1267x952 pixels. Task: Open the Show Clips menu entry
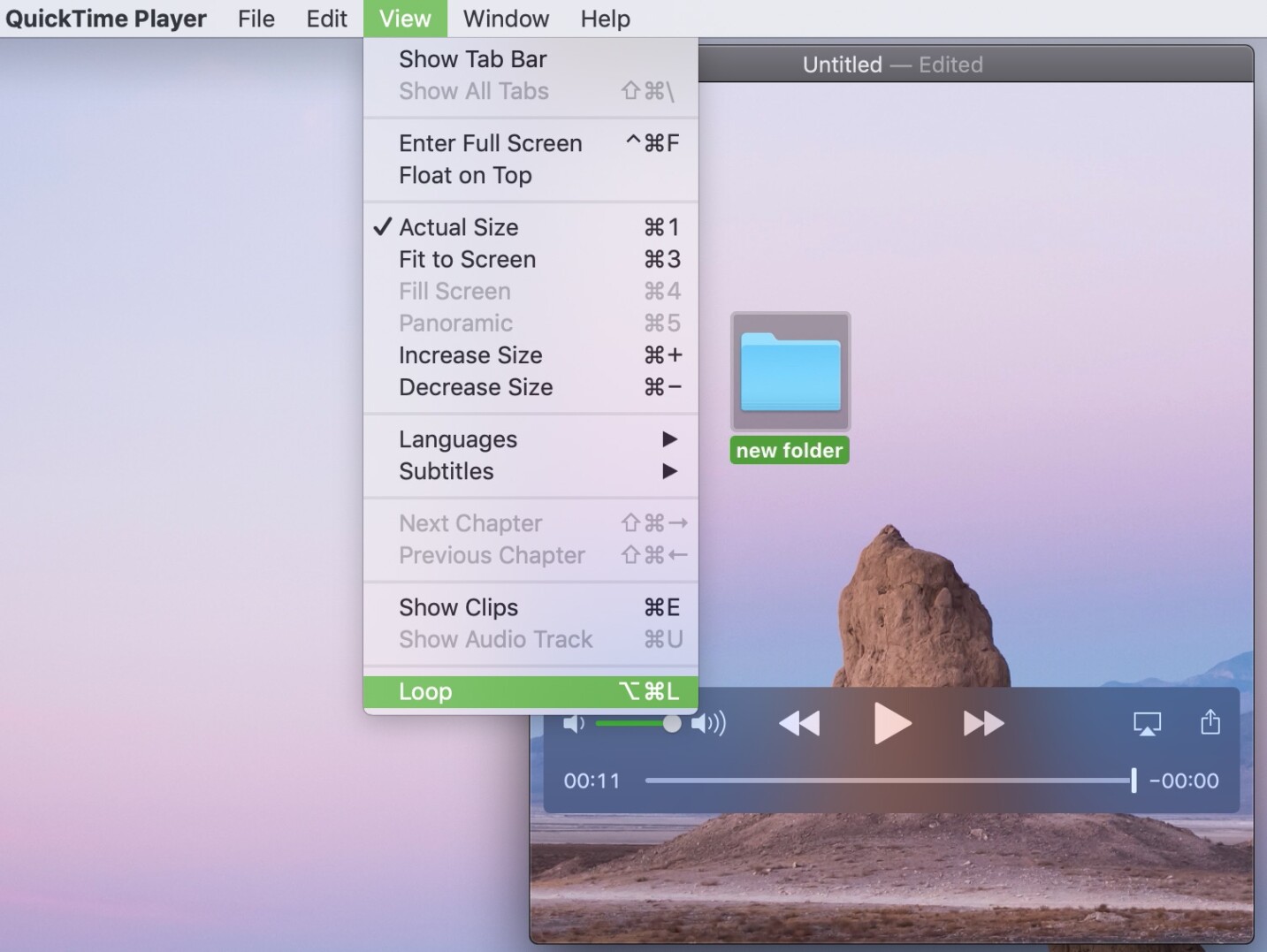(458, 607)
